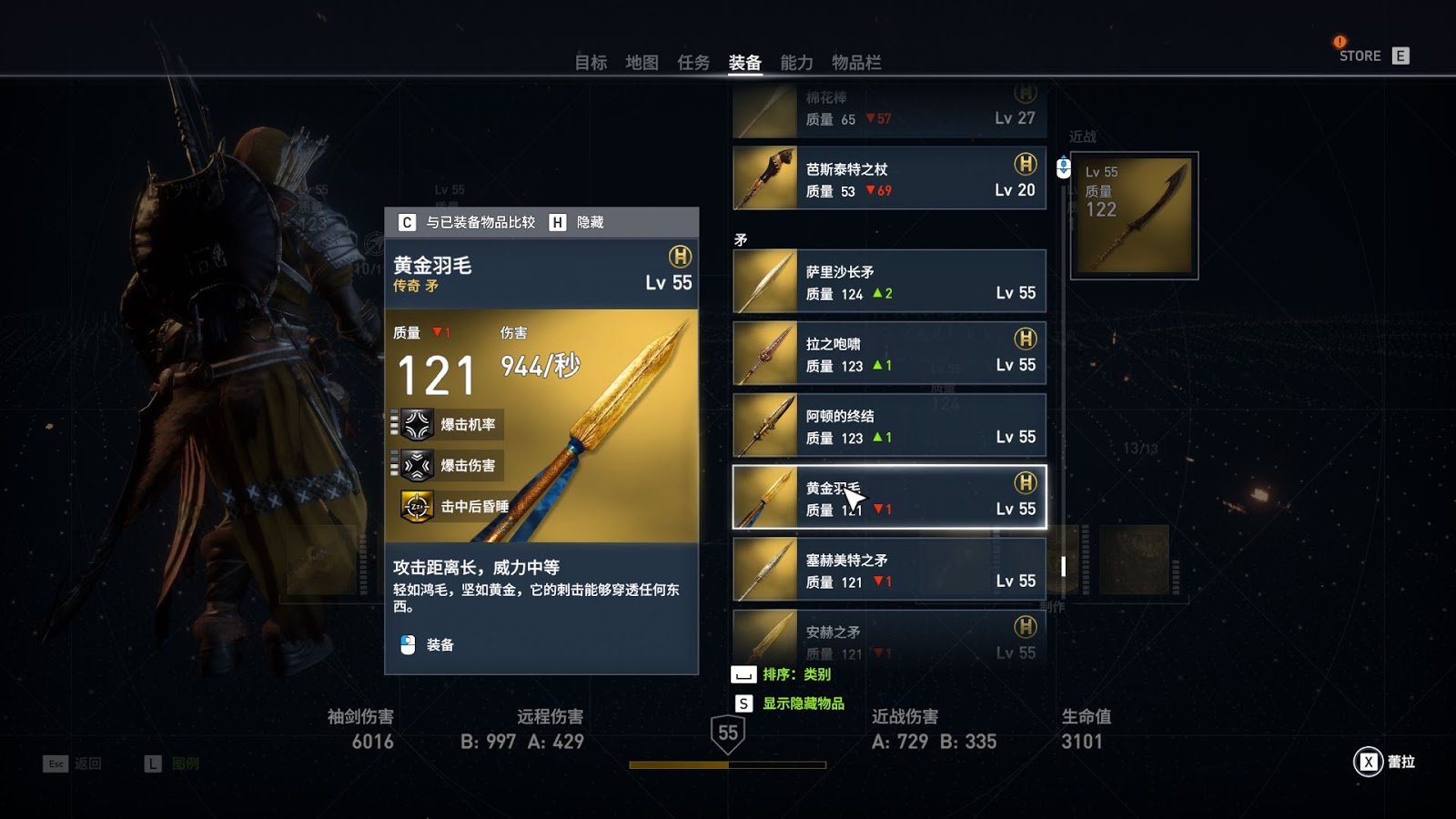Image resolution: width=1456 pixels, height=819 pixels.
Task: Select the equipped melee weapon thumbnail
Action: tap(1134, 216)
